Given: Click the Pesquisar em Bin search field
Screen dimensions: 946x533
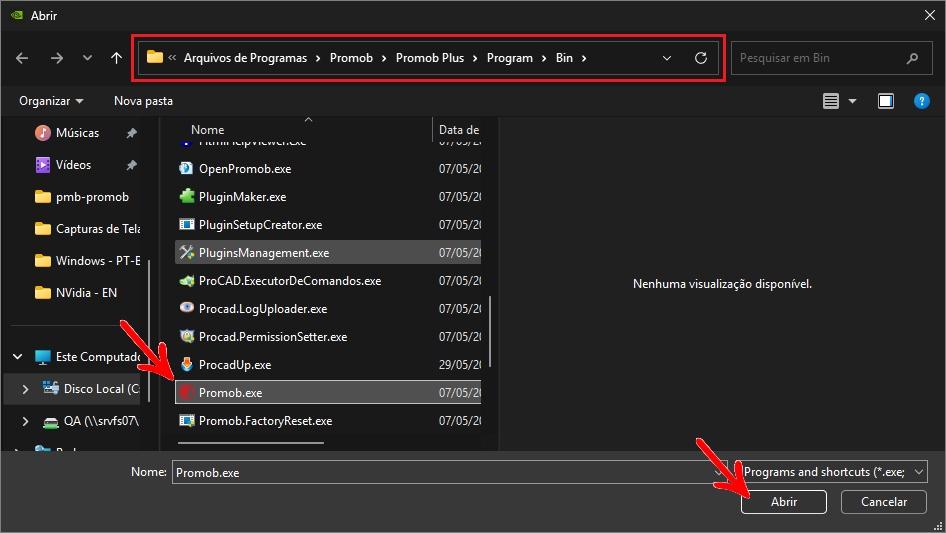Looking at the screenshot, I should tap(831, 58).
